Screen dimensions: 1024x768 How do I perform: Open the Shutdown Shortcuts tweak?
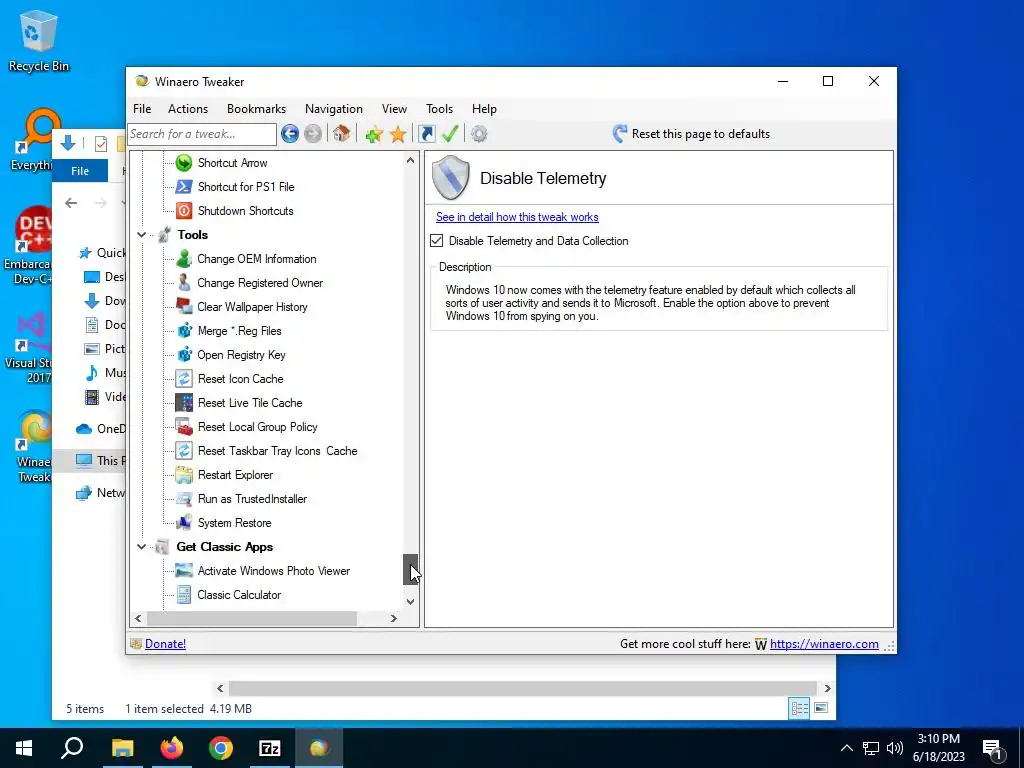point(245,211)
